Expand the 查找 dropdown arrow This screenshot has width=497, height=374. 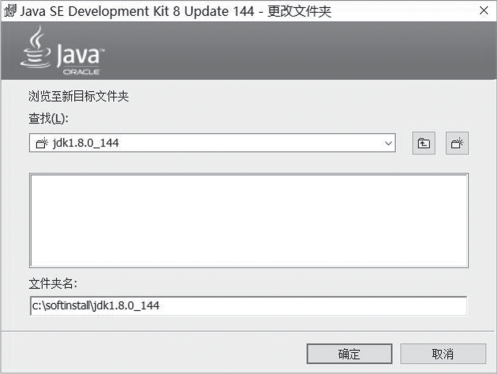click(388, 143)
